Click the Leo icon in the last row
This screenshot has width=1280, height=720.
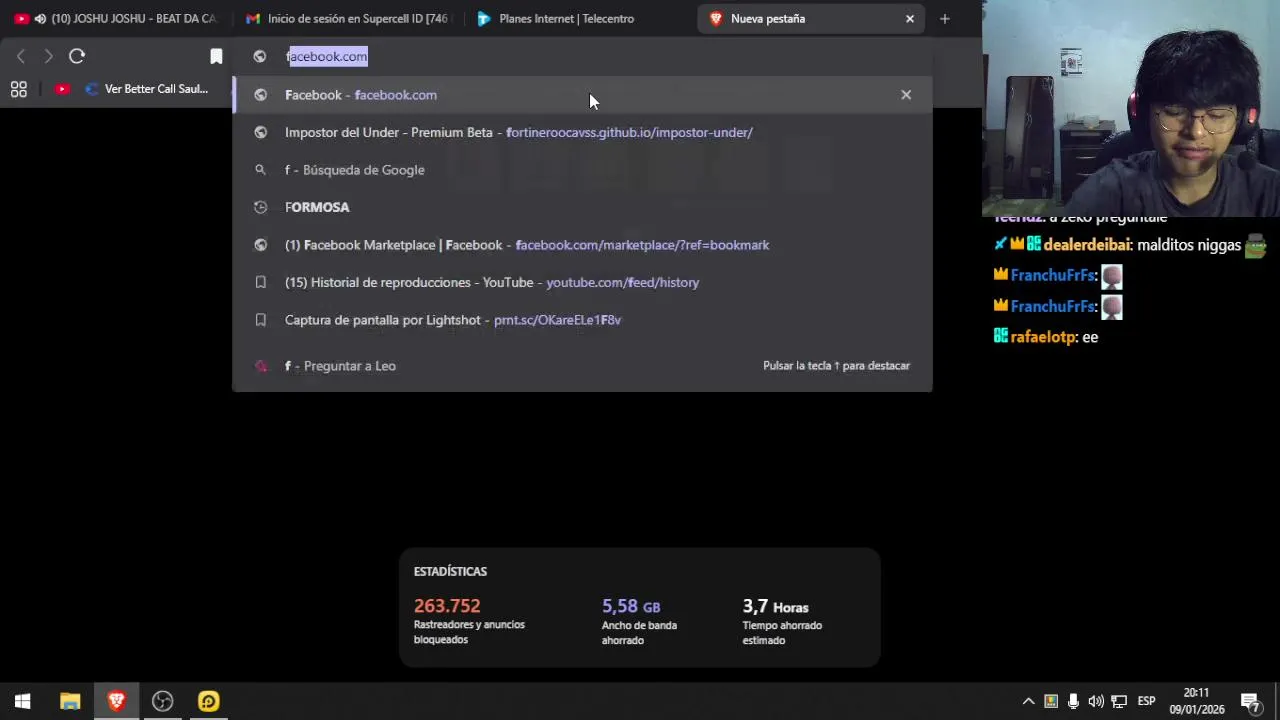(x=260, y=366)
